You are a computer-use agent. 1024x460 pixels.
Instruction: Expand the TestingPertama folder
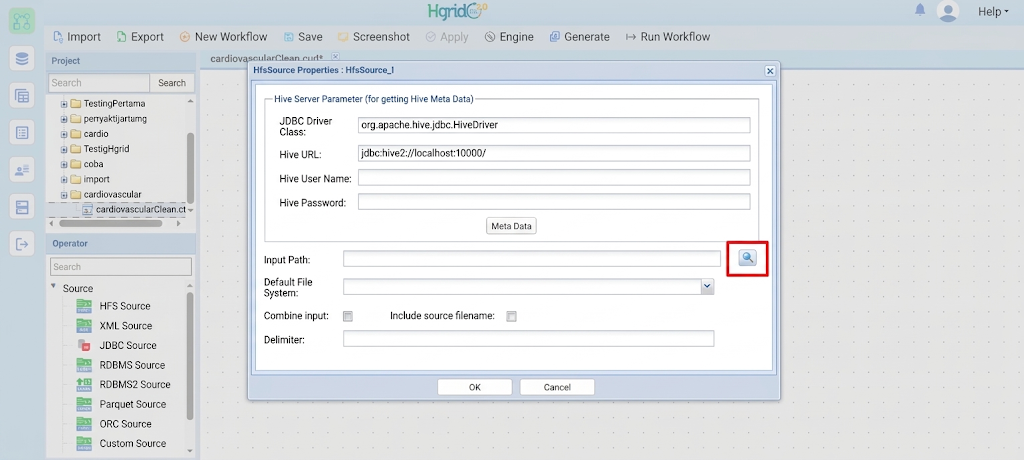point(64,104)
